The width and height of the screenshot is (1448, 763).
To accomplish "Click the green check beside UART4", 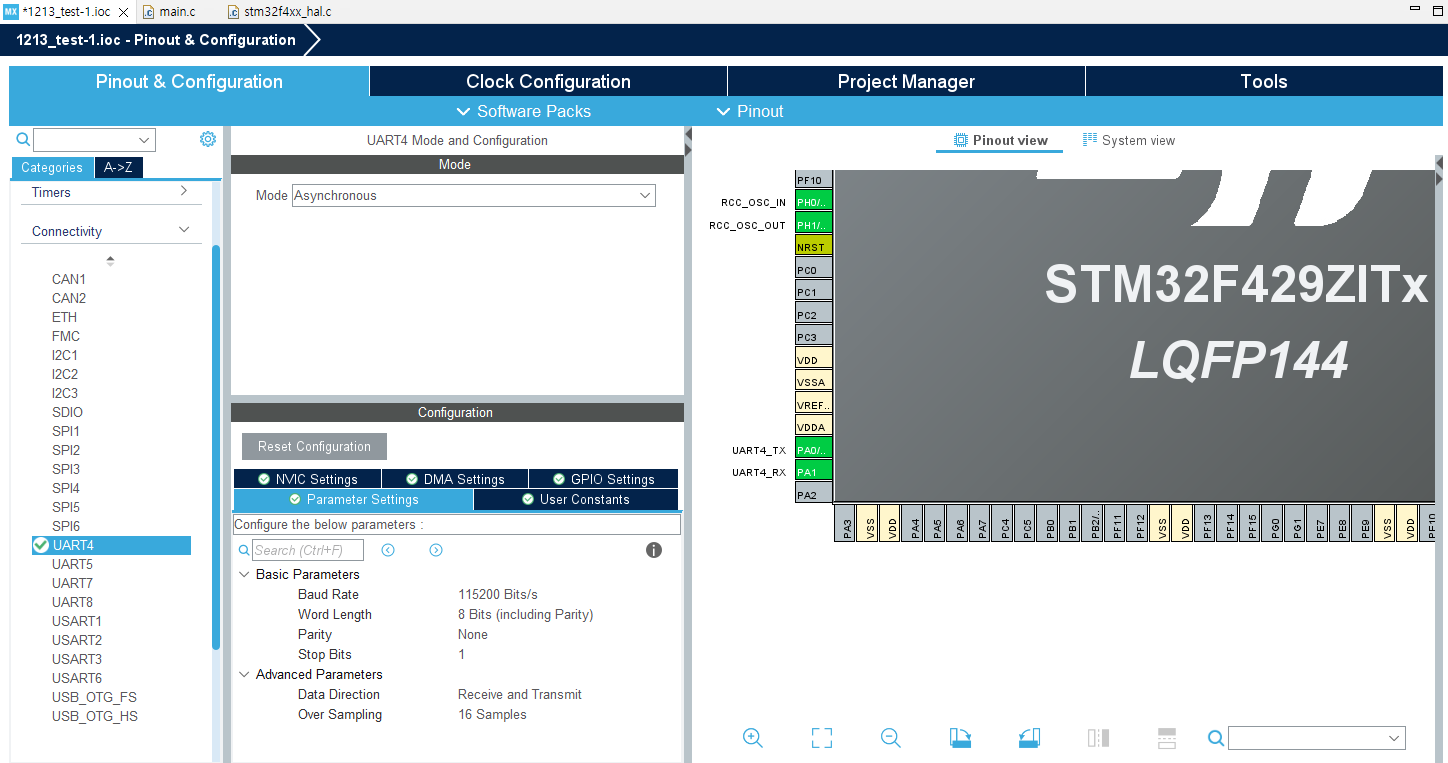I will tap(41, 545).
